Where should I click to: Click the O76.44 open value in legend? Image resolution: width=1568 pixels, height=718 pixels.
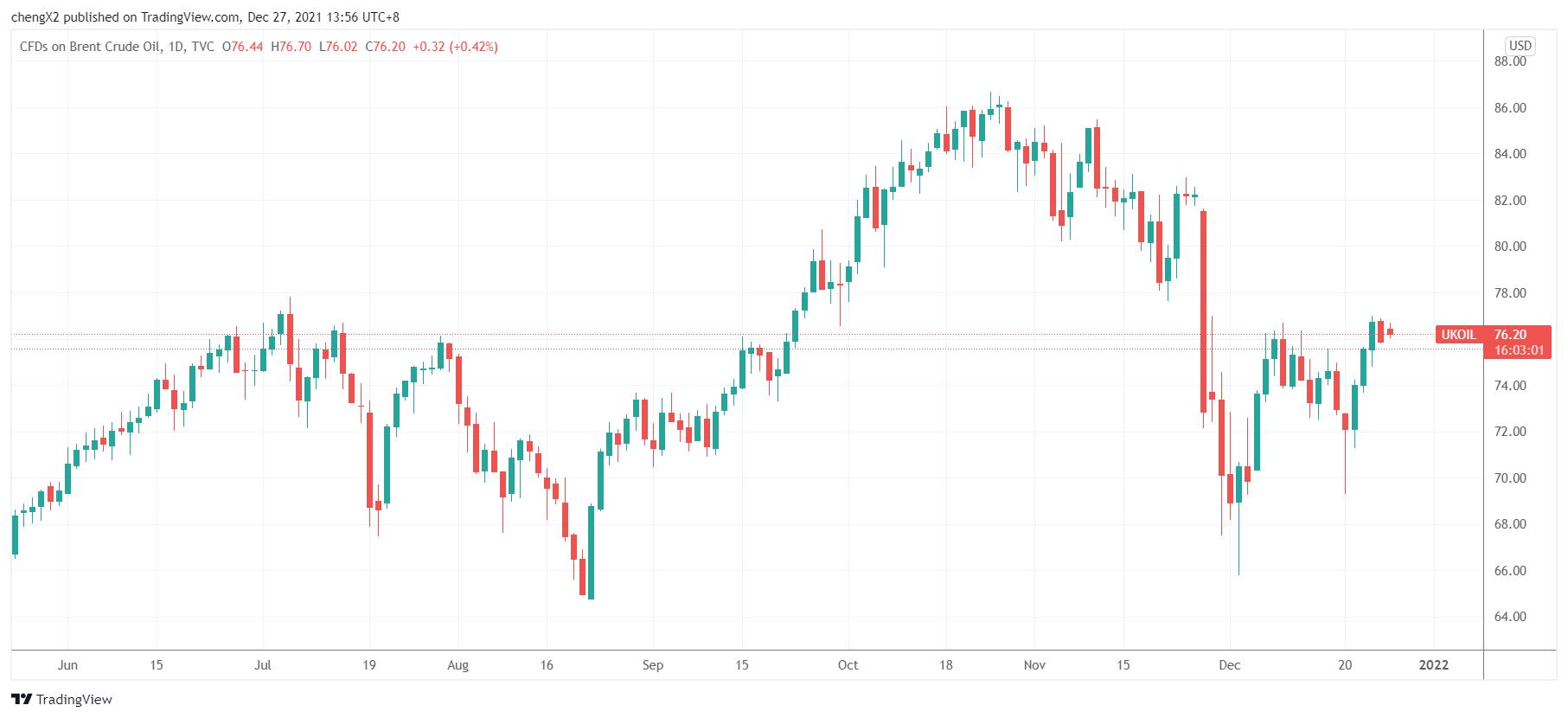click(x=242, y=47)
